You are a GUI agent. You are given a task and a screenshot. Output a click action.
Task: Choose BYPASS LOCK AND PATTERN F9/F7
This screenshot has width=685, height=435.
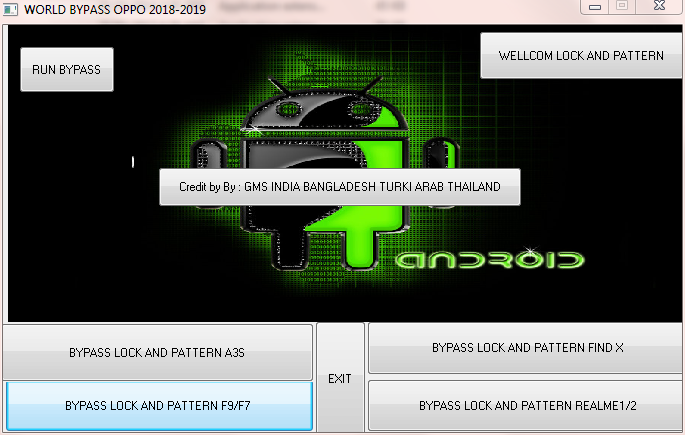pos(159,406)
